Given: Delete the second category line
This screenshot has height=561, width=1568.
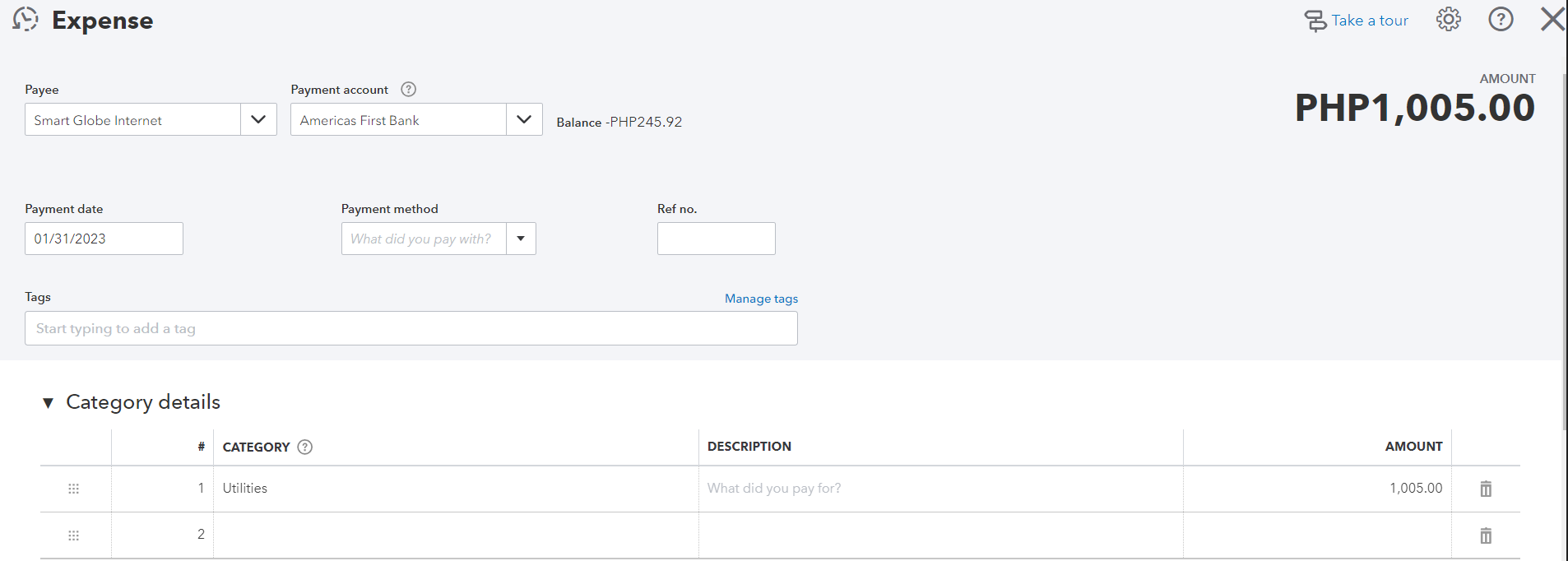Looking at the screenshot, I should 1486,535.
